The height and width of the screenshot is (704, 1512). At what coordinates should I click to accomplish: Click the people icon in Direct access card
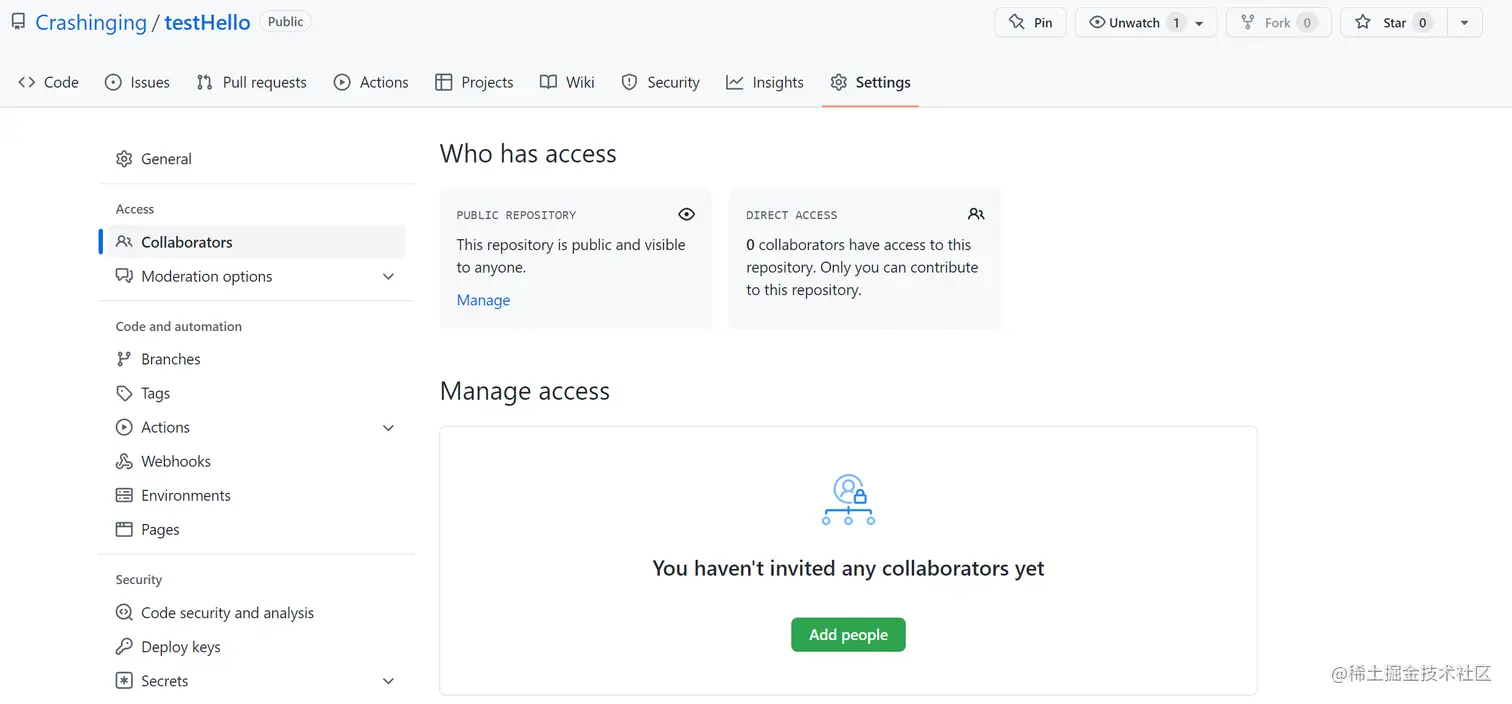pos(976,214)
